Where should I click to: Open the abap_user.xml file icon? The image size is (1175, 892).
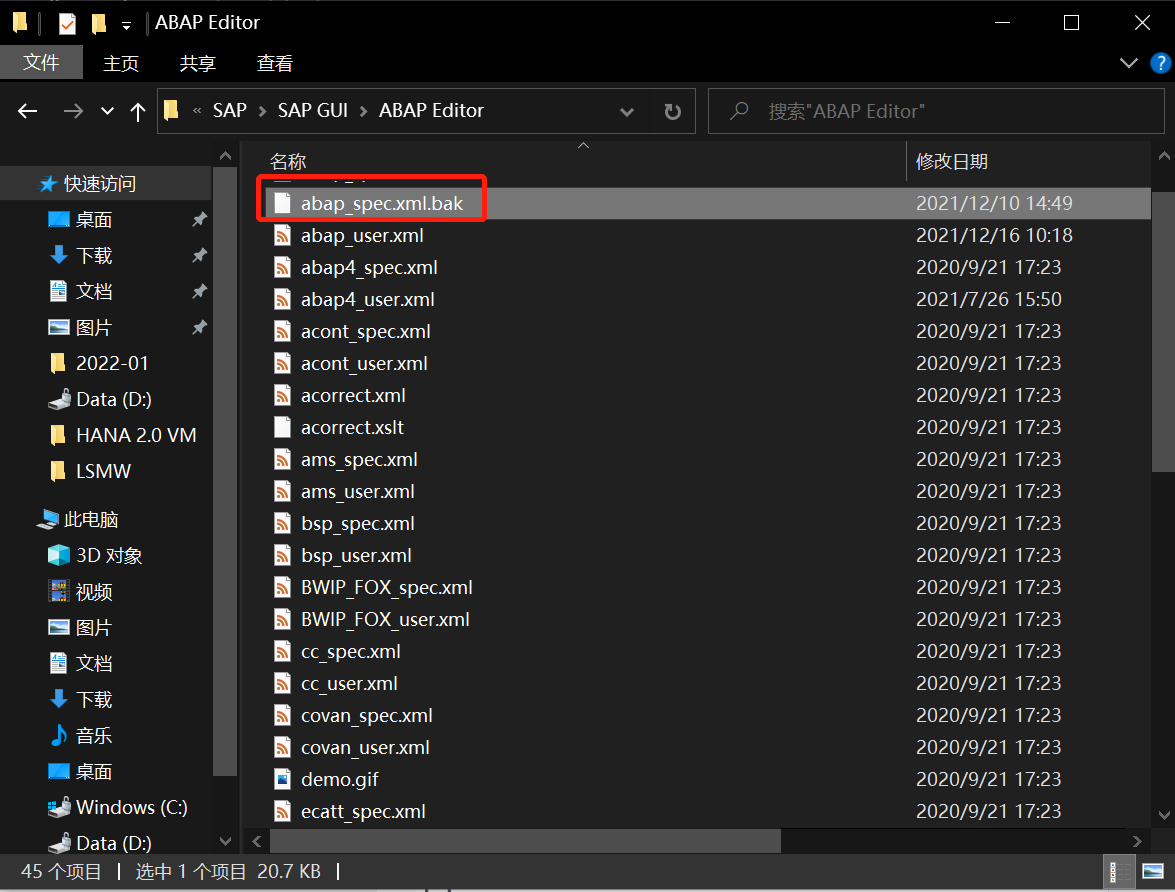283,235
